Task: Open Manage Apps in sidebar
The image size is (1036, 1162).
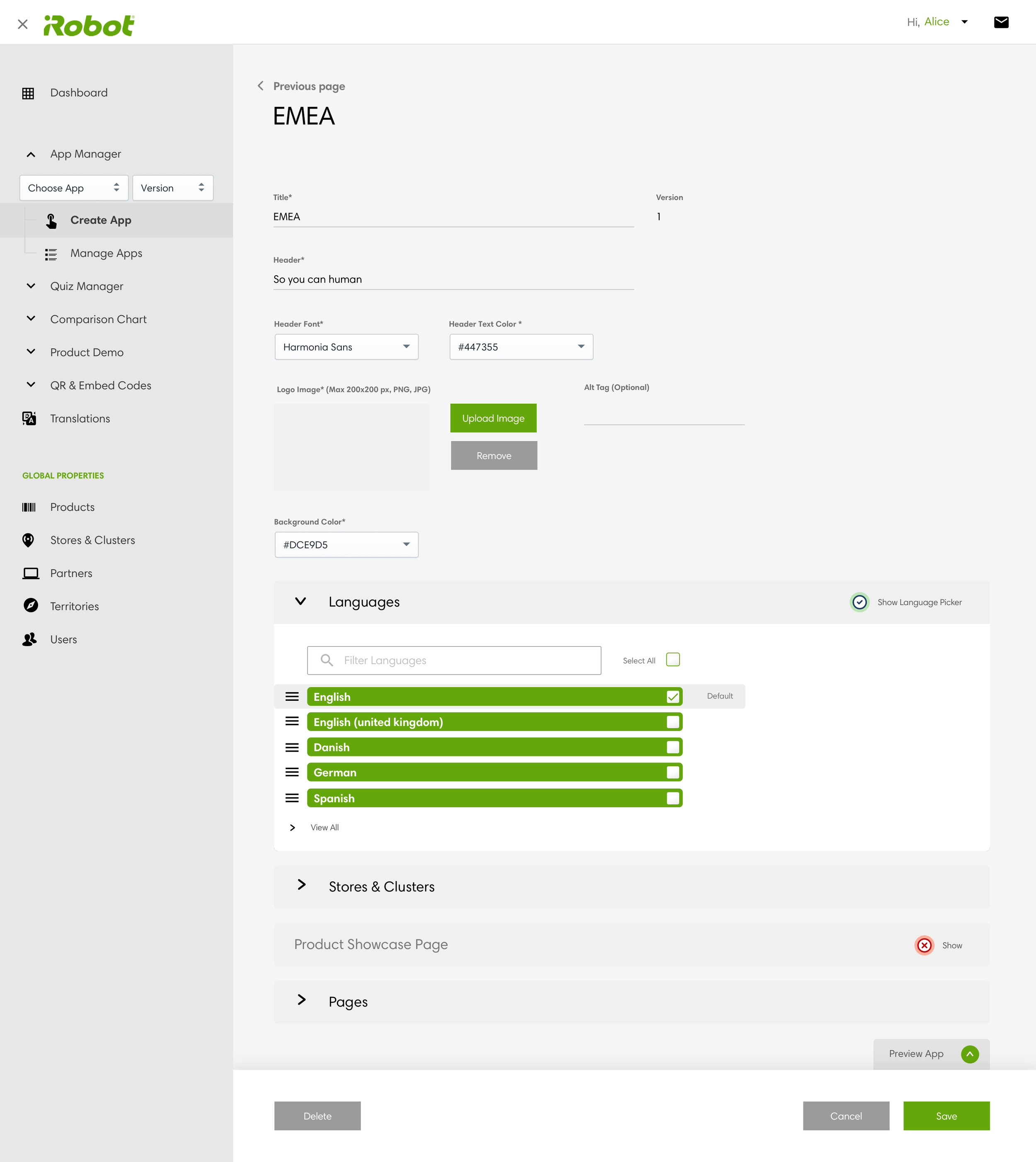Action: coord(106,253)
